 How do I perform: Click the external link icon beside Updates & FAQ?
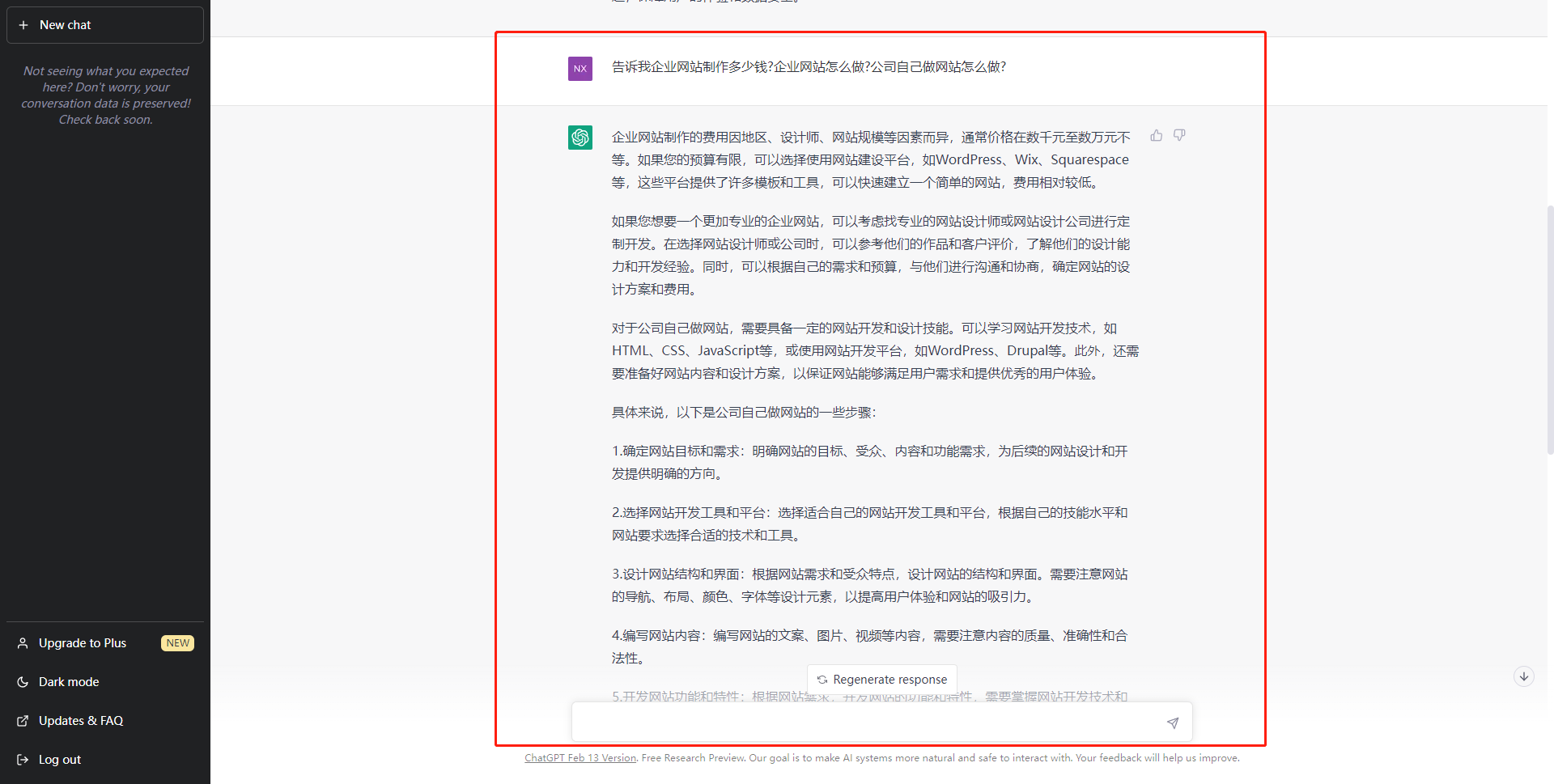(23, 721)
